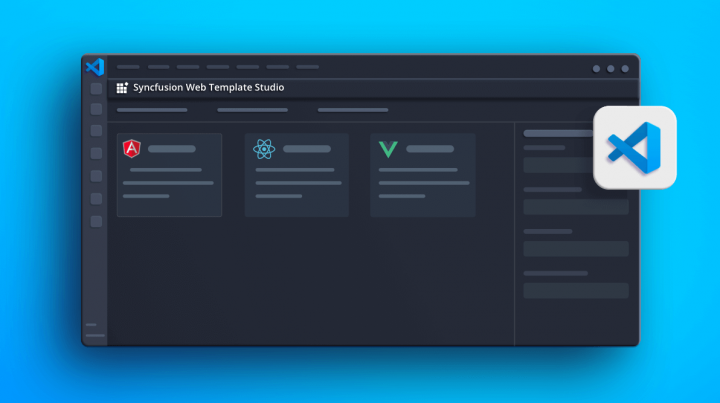Open the middle tab below the title
The height and width of the screenshot is (403, 720).
[x=252, y=110]
